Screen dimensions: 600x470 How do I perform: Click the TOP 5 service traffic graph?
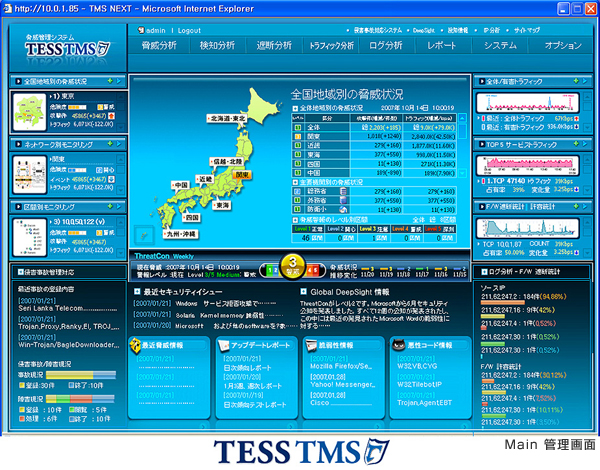[x=528, y=165]
